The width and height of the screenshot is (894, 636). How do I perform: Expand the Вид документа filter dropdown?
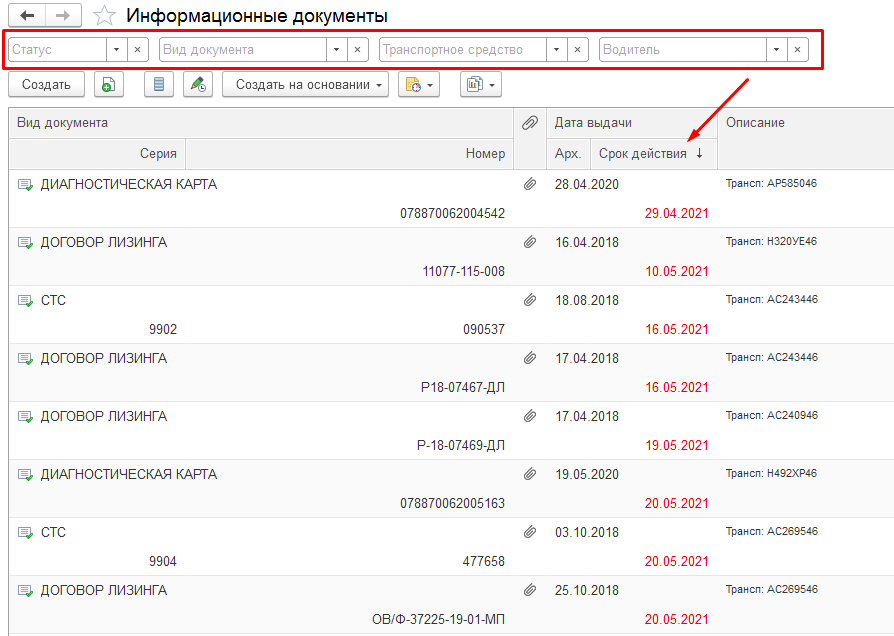tap(336, 49)
